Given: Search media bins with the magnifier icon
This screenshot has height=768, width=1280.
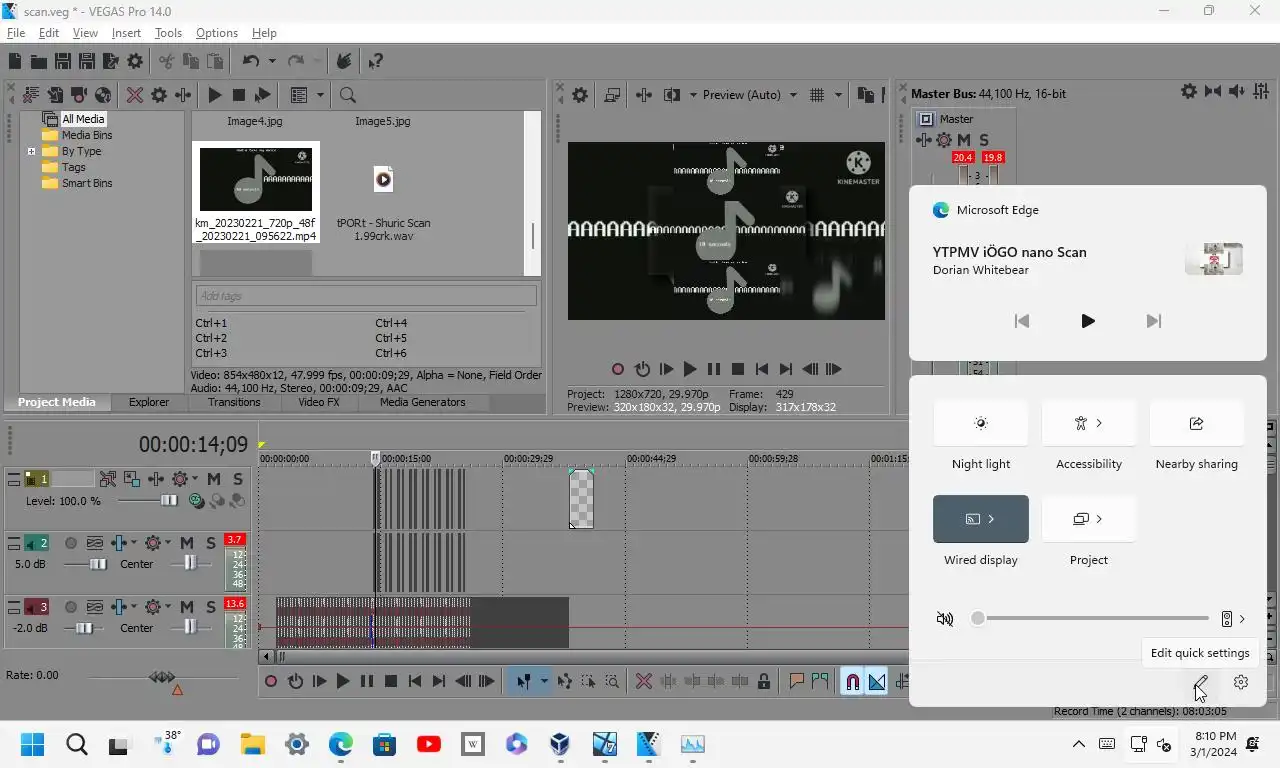Looking at the screenshot, I should 348,95.
